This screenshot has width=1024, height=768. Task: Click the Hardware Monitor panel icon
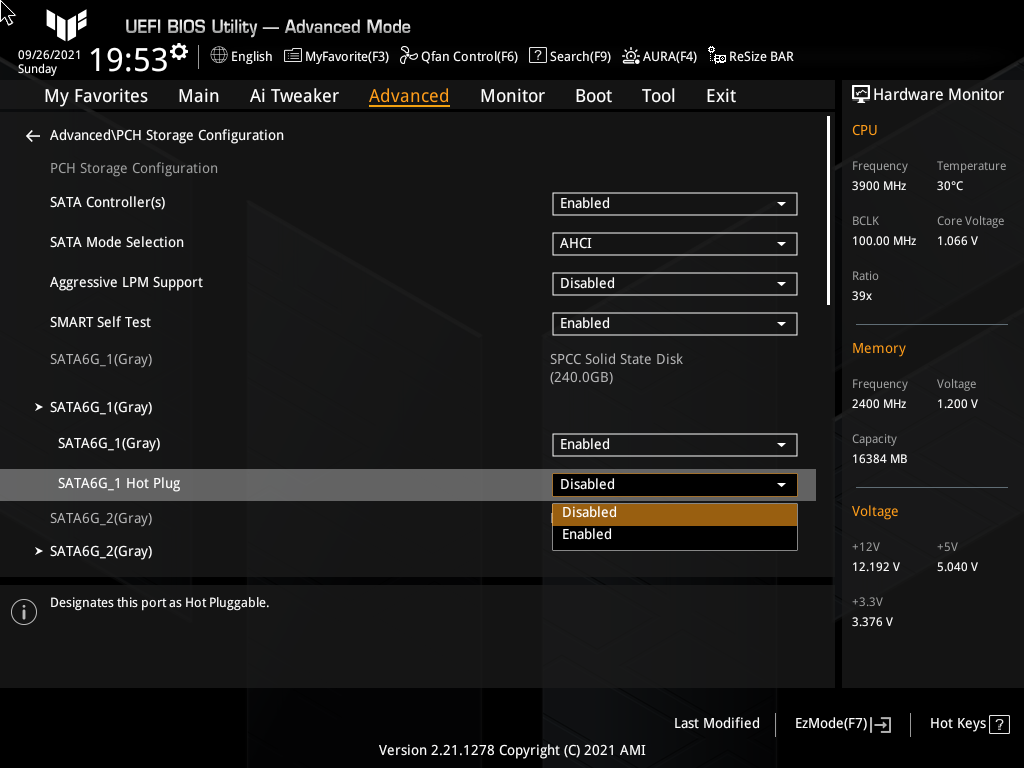pyautogui.click(x=861, y=93)
